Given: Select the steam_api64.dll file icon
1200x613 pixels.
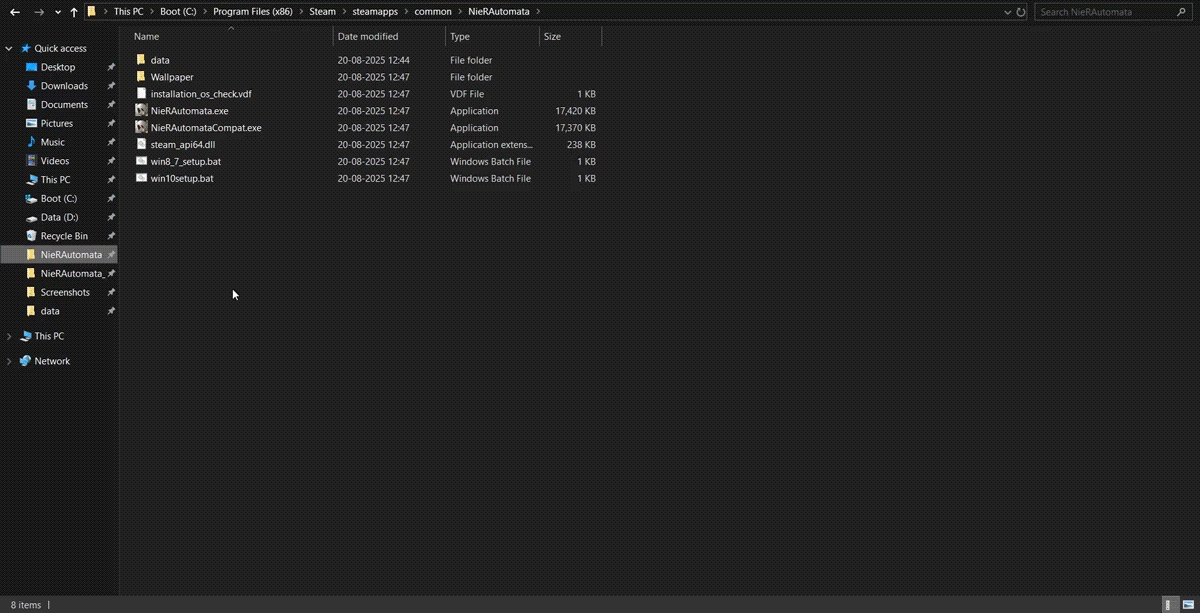Looking at the screenshot, I should tap(141, 145).
